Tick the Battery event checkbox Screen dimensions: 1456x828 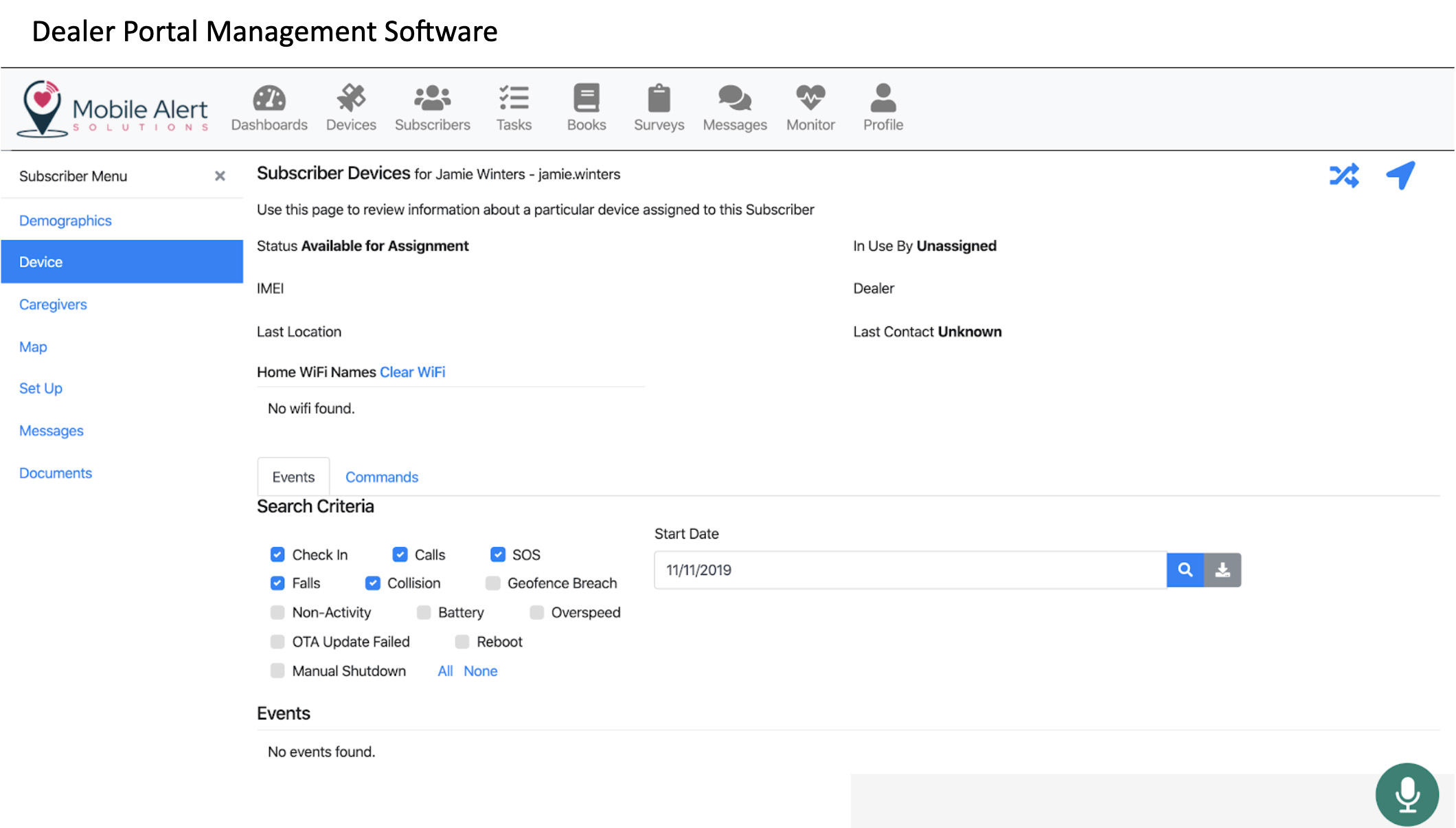coord(424,612)
